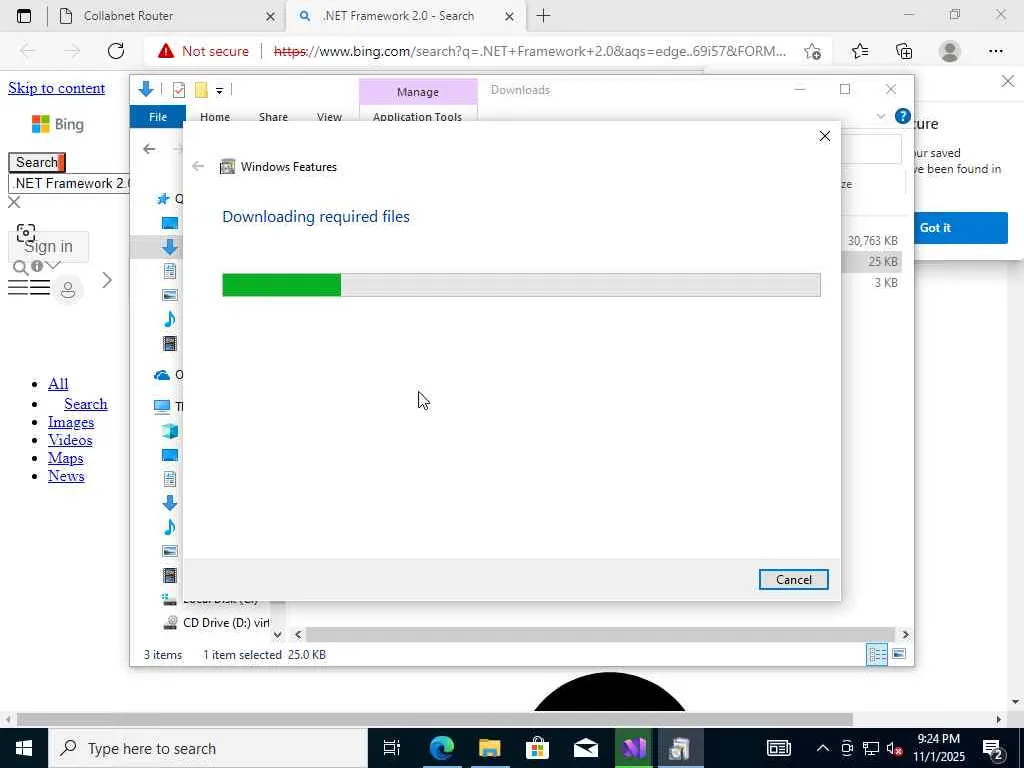1024x768 pixels.
Task: Open Bing hamburger menu icon
Action: tap(29, 287)
